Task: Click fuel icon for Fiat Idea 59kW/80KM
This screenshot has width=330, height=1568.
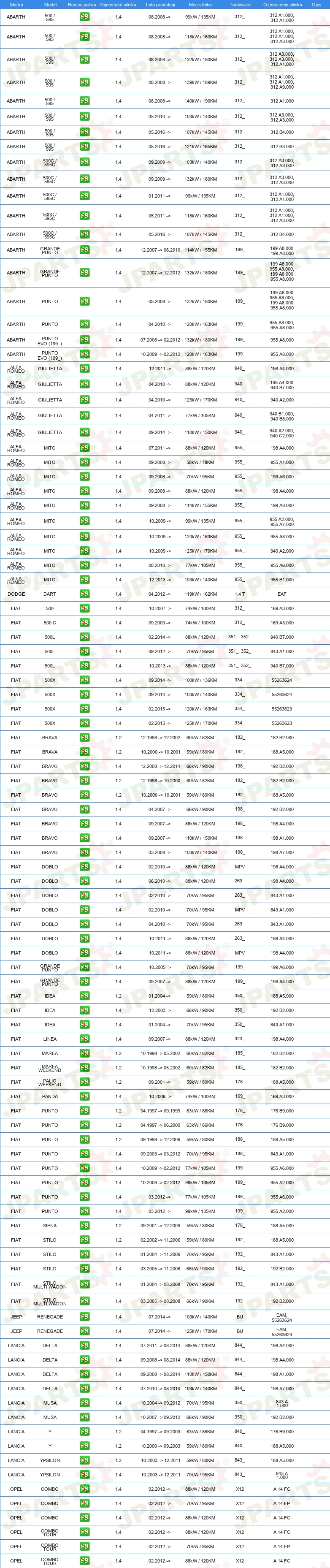Action: [85, 996]
